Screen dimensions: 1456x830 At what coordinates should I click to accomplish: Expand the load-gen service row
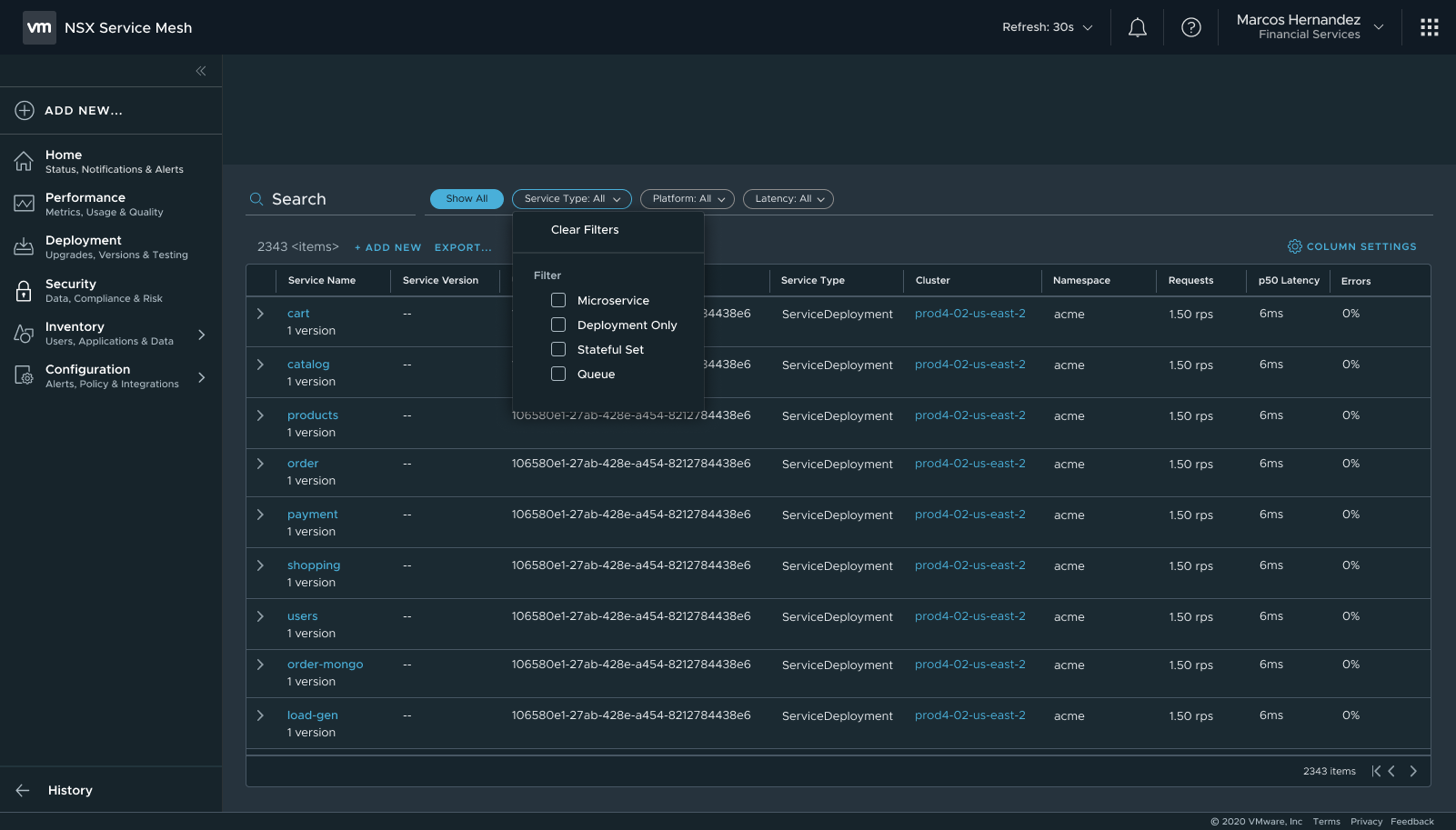260,715
